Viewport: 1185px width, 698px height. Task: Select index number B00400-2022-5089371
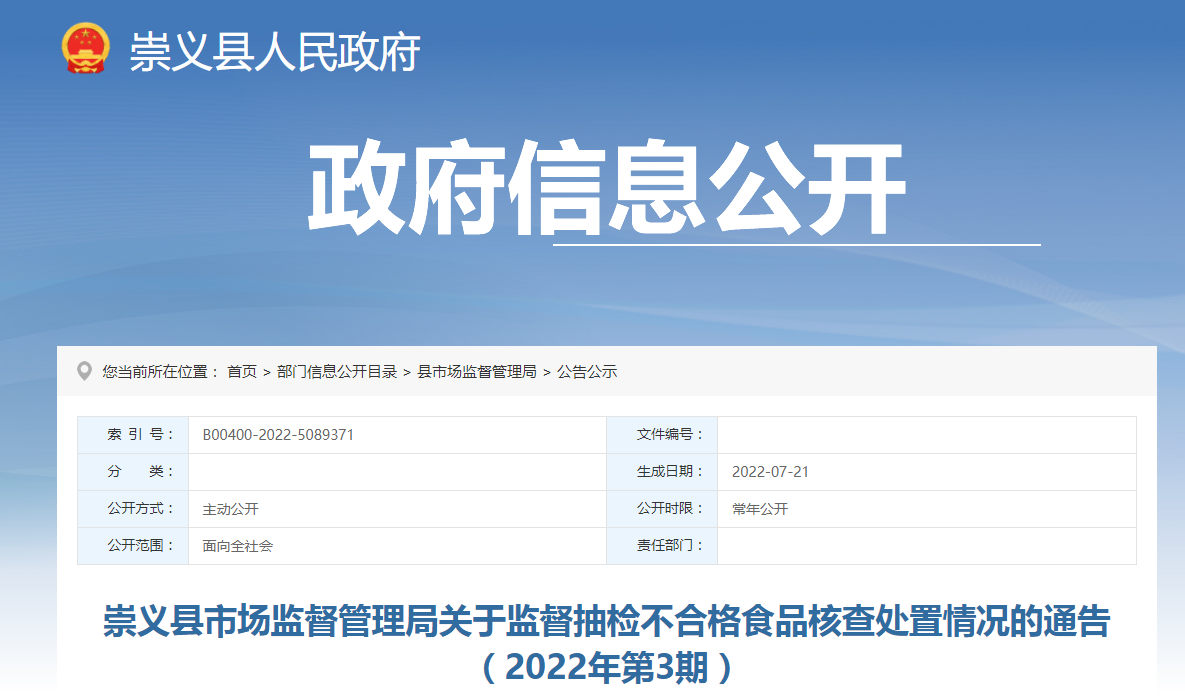coord(278,435)
